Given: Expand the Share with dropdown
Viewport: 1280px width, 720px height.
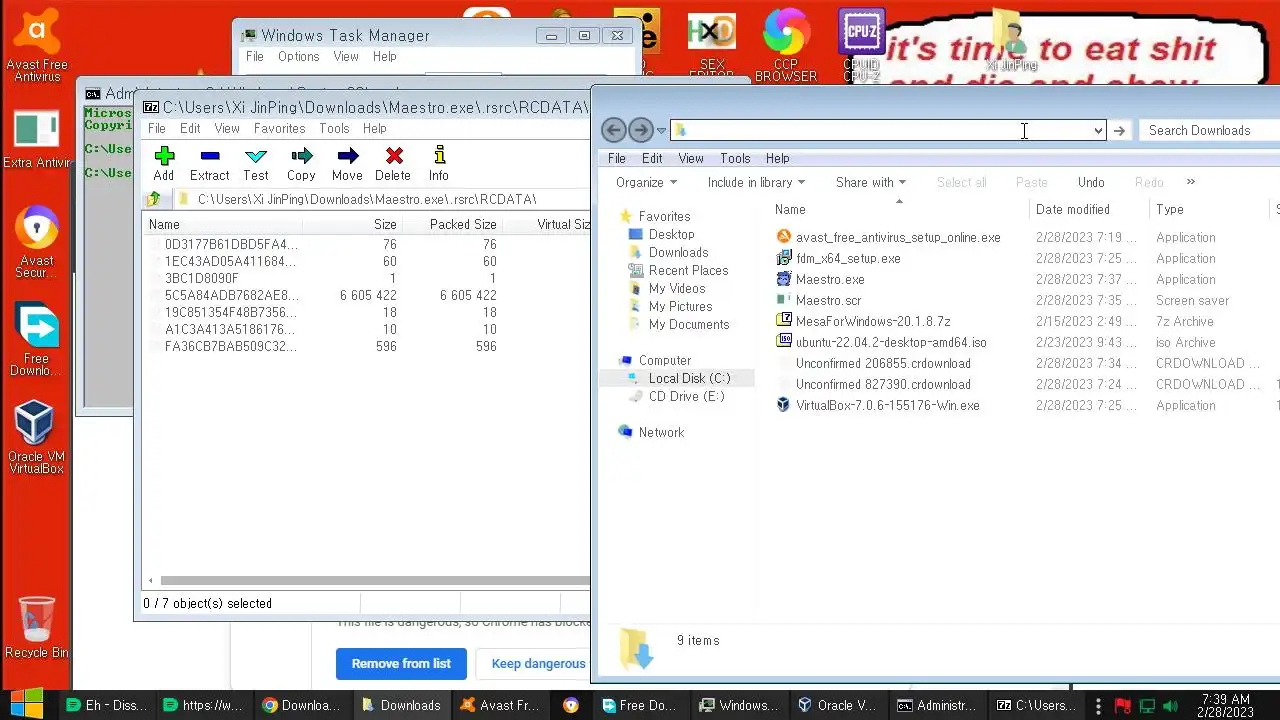Looking at the screenshot, I should (871, 182).
